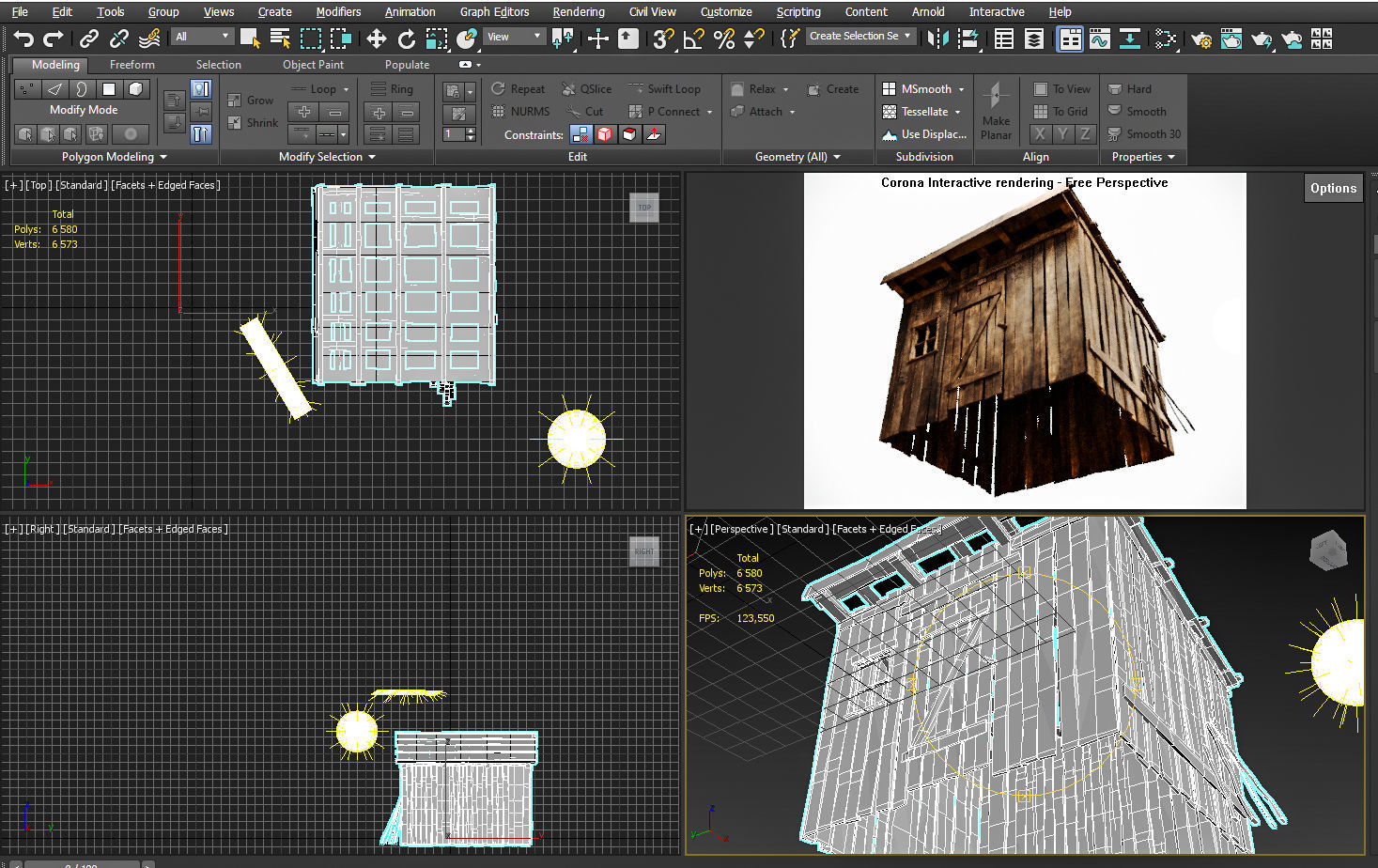Toggle Spinner Snap

point(753,39)
